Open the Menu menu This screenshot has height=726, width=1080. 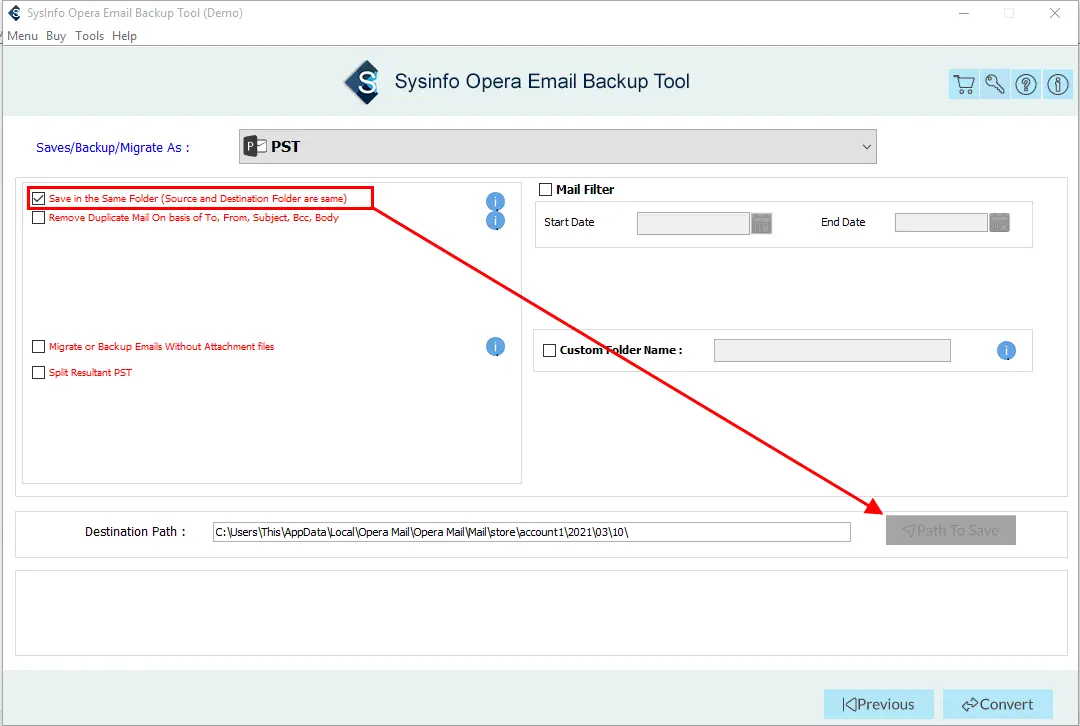click(x=22, y=36)
